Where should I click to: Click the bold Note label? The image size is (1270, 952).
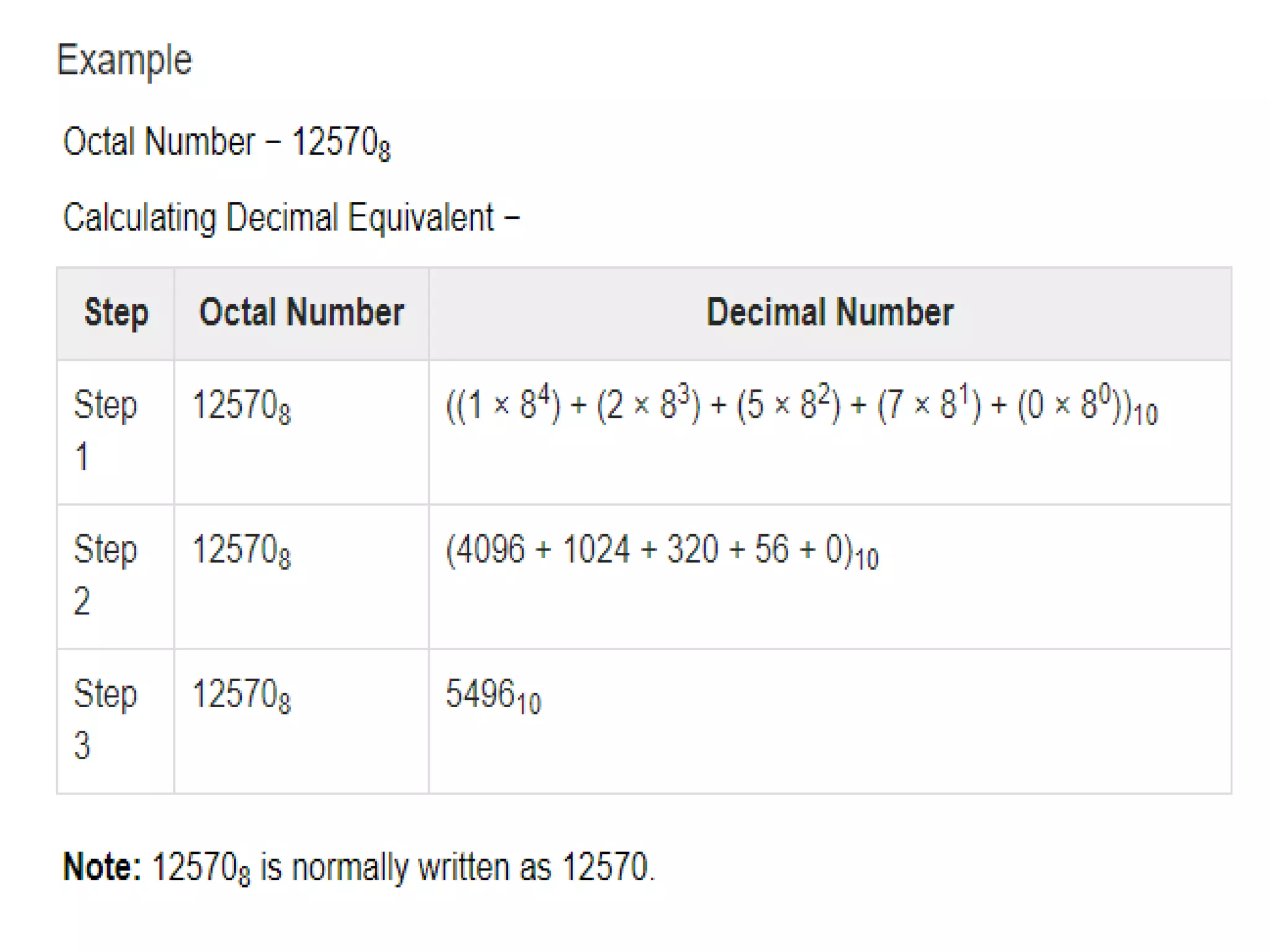pyautogui.click(x=102, y=867)
